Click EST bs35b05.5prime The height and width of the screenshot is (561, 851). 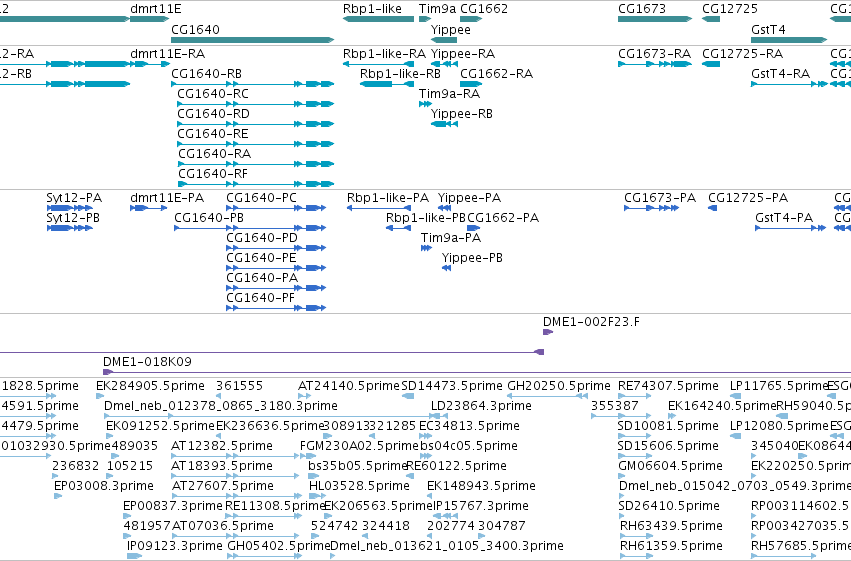pyautogui.click(x=313, y=476)
